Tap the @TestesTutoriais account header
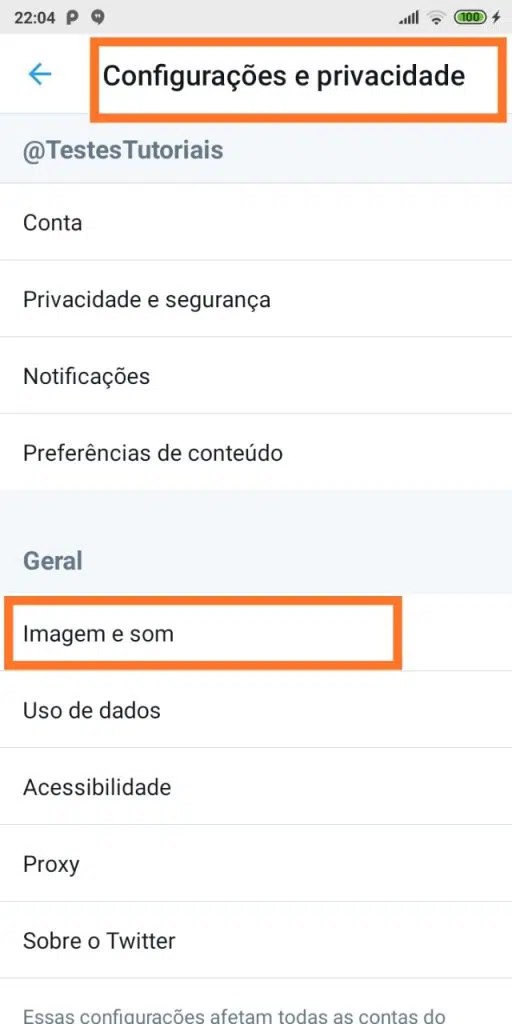Image resolution: width=512 pixels, height=1024 pixels. (123, 150)
